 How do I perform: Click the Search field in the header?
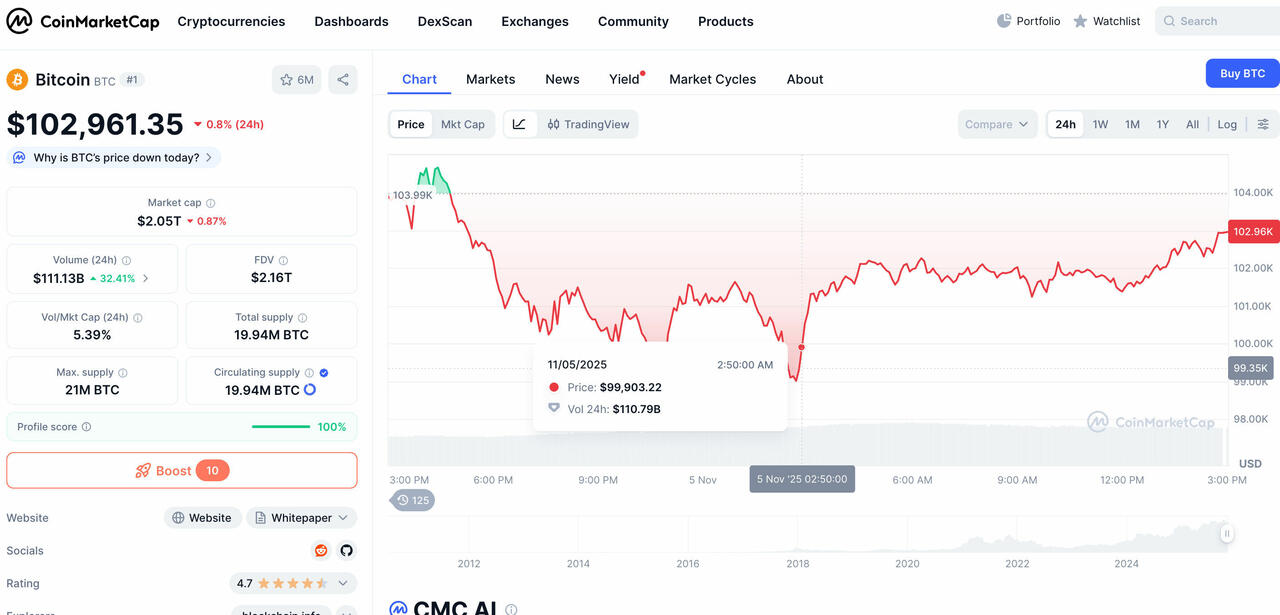[x=1217, y=20]
